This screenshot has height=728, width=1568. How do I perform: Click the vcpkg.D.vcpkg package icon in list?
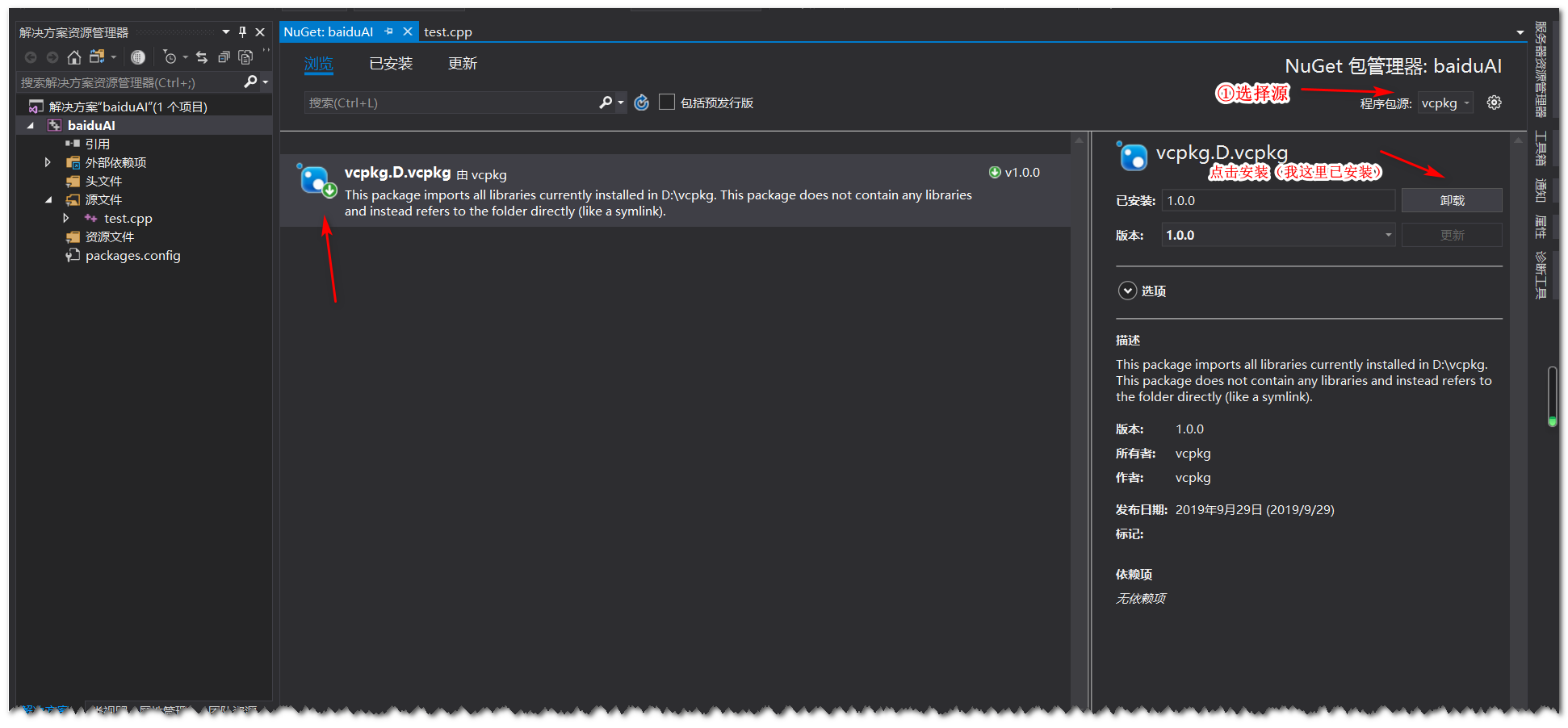(317, 181)
